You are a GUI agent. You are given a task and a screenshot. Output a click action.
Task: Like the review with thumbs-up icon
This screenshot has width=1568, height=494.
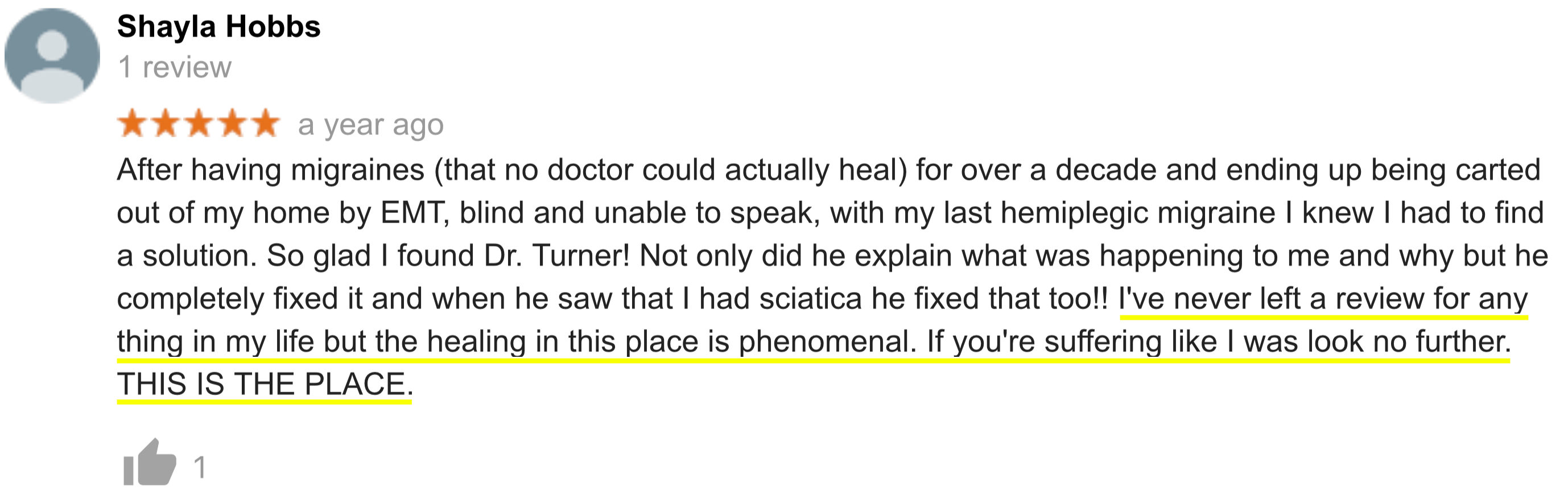[150, 462]
